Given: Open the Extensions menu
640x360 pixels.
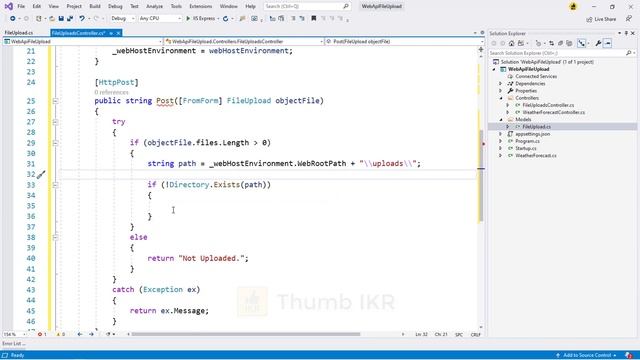Looking at the screenshot, I should (x=200, y=7).
